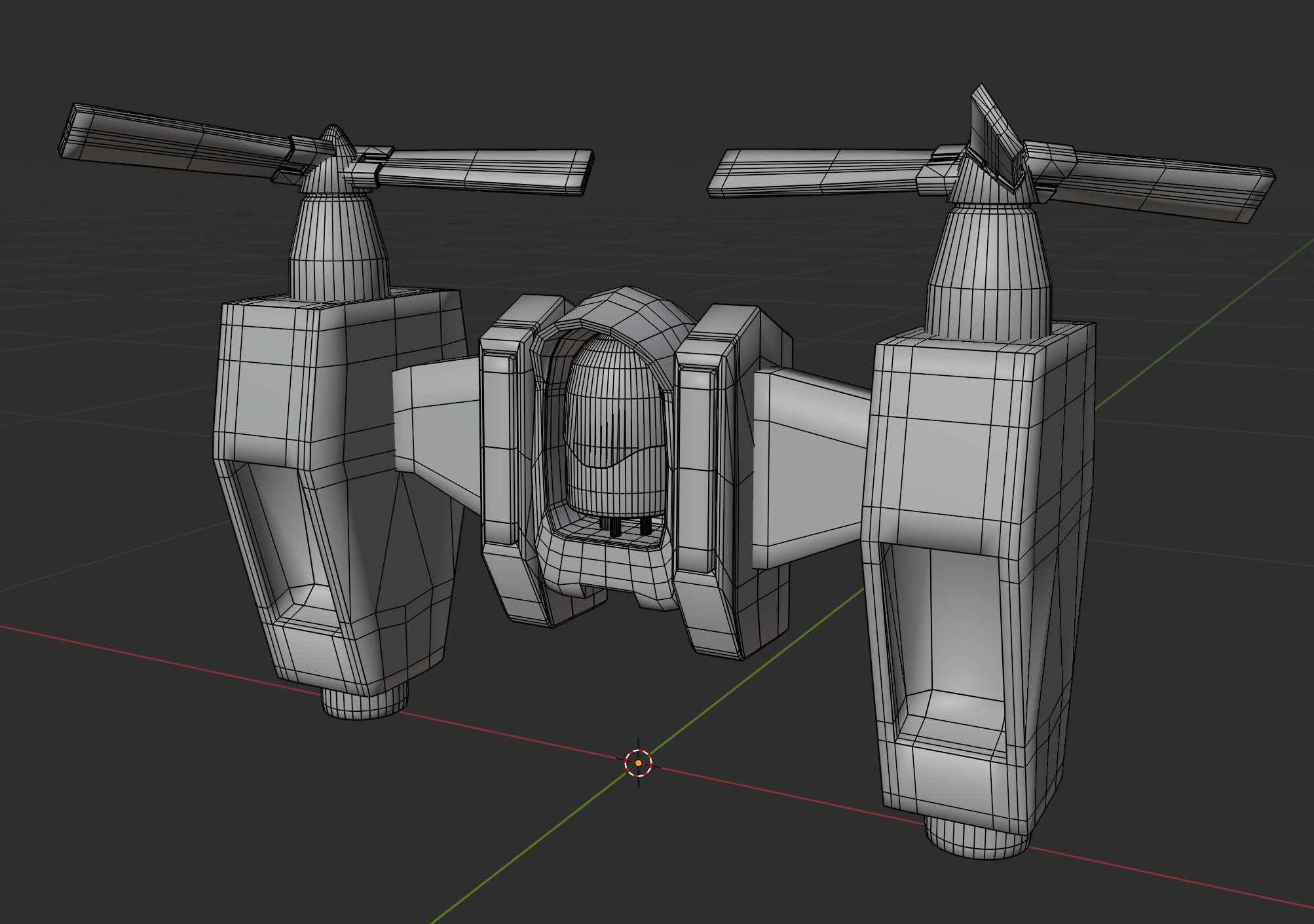Select the cylinder foot under left pod
Viewport: 1314px width, 924px height.
pos(360,706)
